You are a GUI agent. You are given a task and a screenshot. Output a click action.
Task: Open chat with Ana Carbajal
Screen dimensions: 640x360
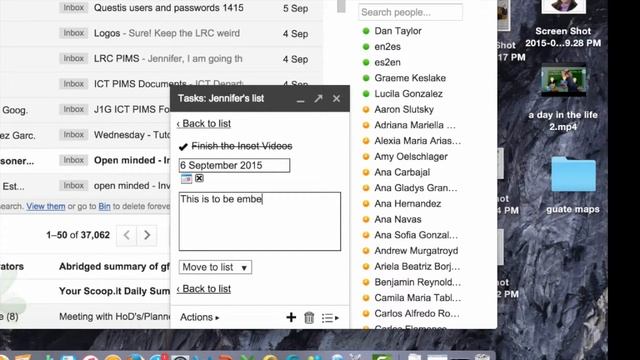[402, 172]
